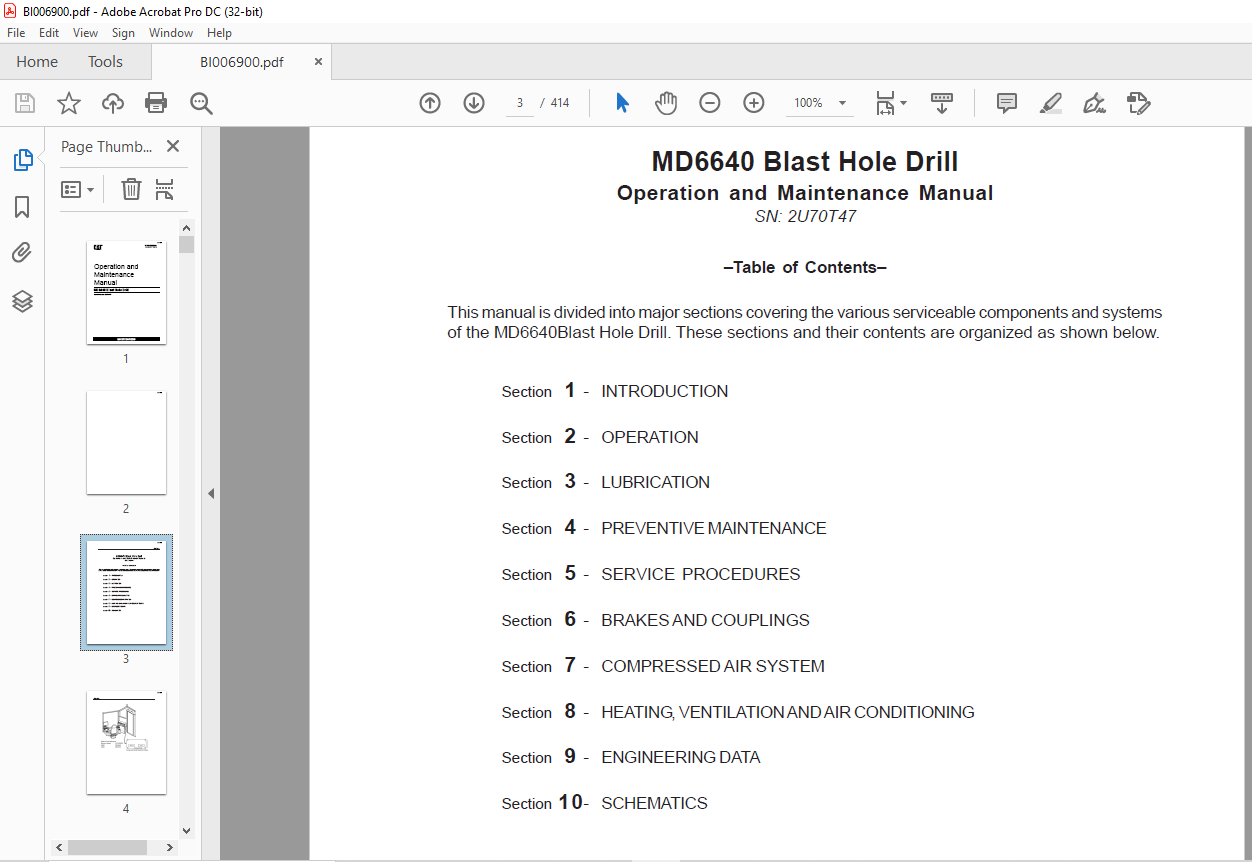Screen dimensions: 1252x862
Task: Close the BI006900.pdf tab
Action: (x=318, y=62)
